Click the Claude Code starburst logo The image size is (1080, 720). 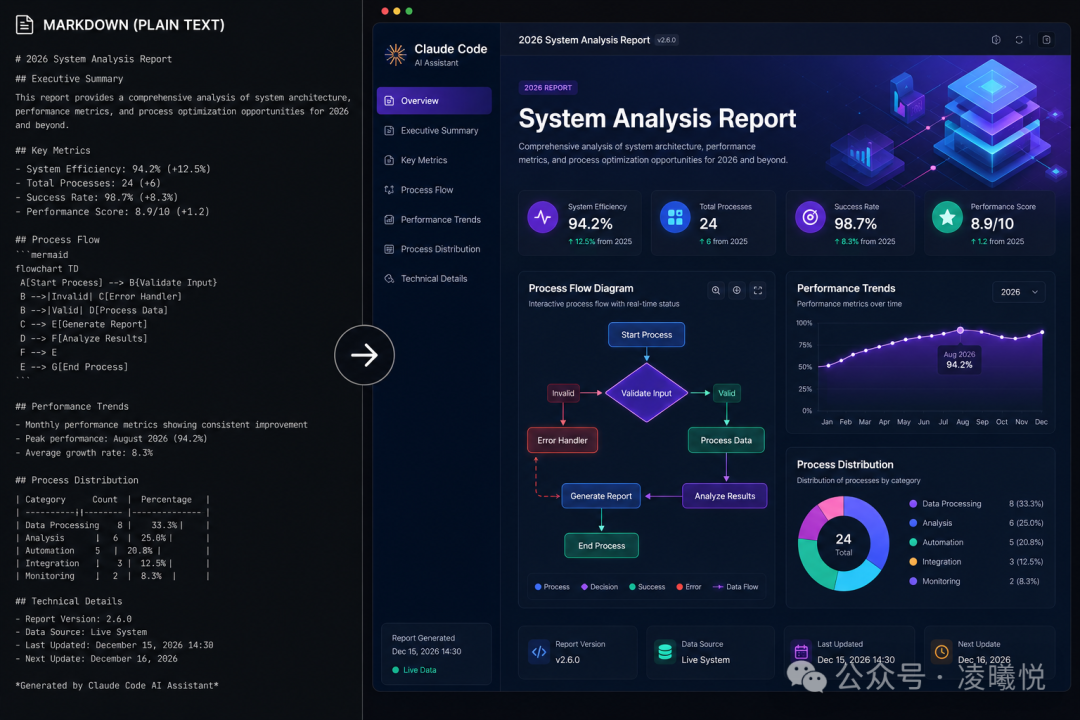point(395,54)
